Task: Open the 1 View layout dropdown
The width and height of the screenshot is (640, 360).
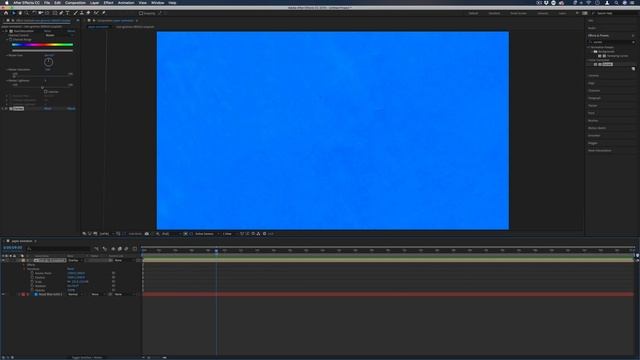Action: (229, 233)
